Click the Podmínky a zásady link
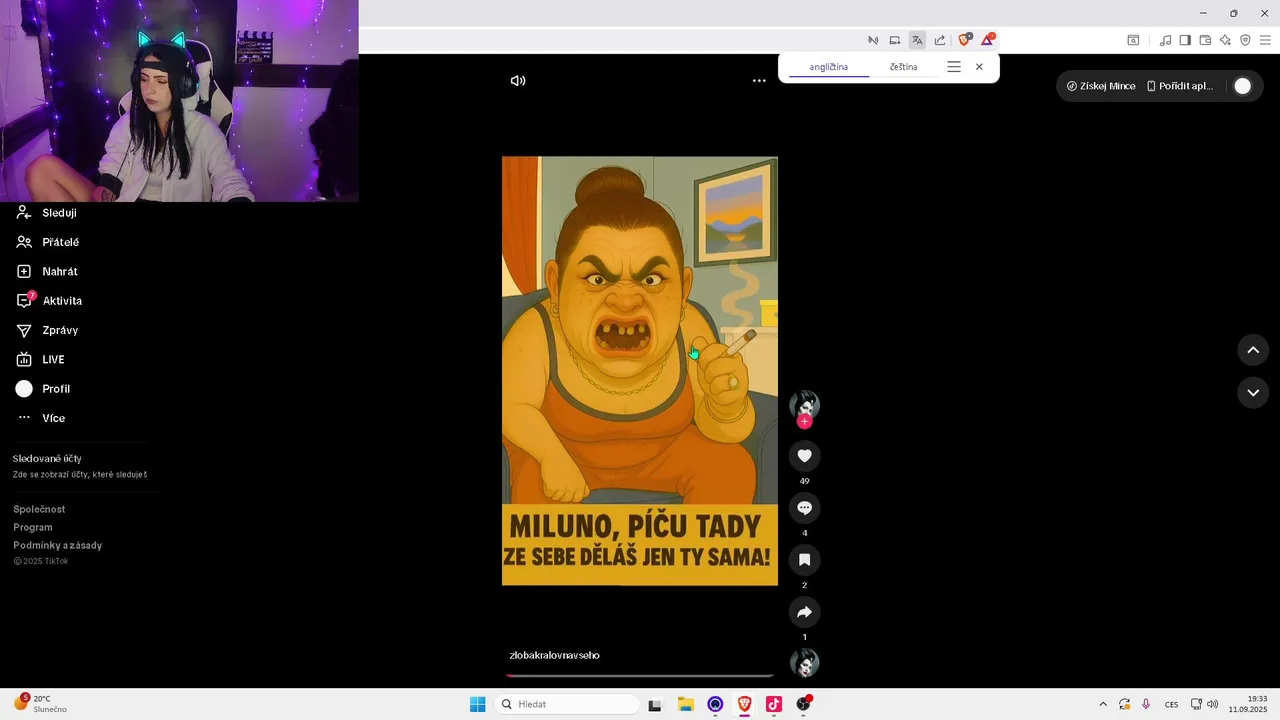This screenshot has width=1280, height=720. tap(57, 545)
